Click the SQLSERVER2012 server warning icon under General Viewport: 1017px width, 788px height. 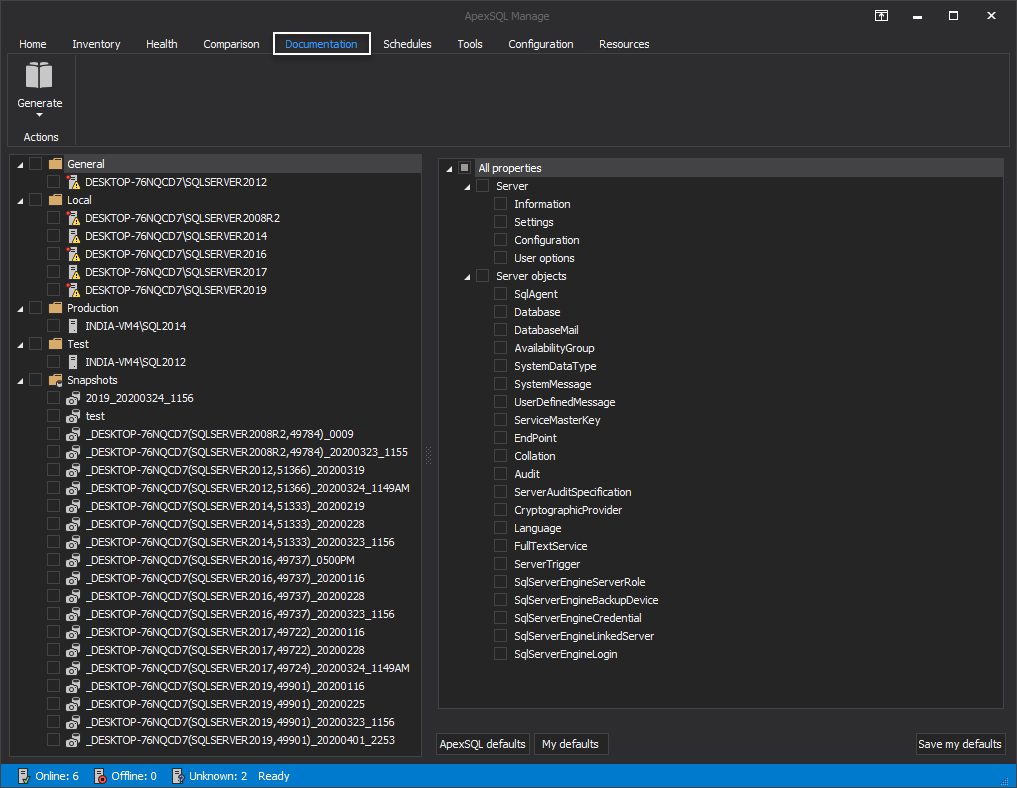72,182
